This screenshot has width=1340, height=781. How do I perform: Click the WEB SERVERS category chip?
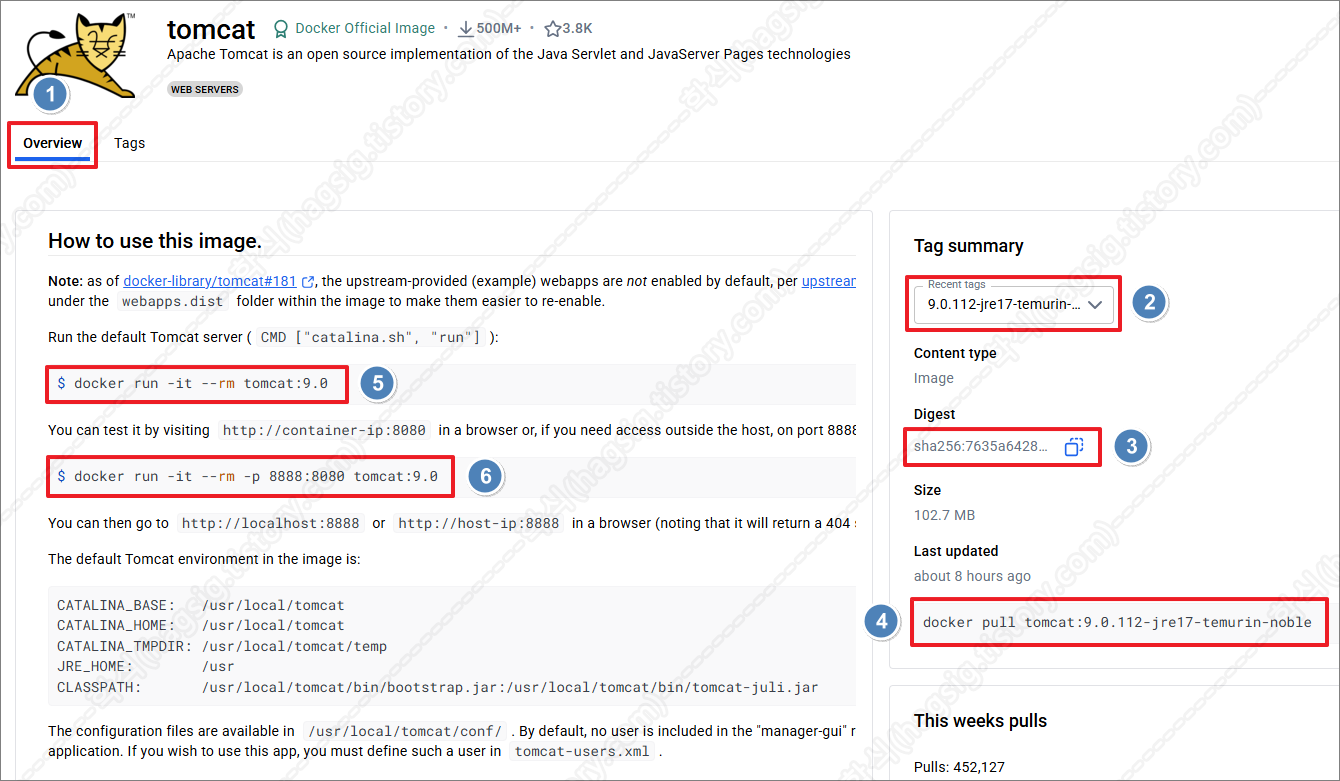[x=205, y=89]
